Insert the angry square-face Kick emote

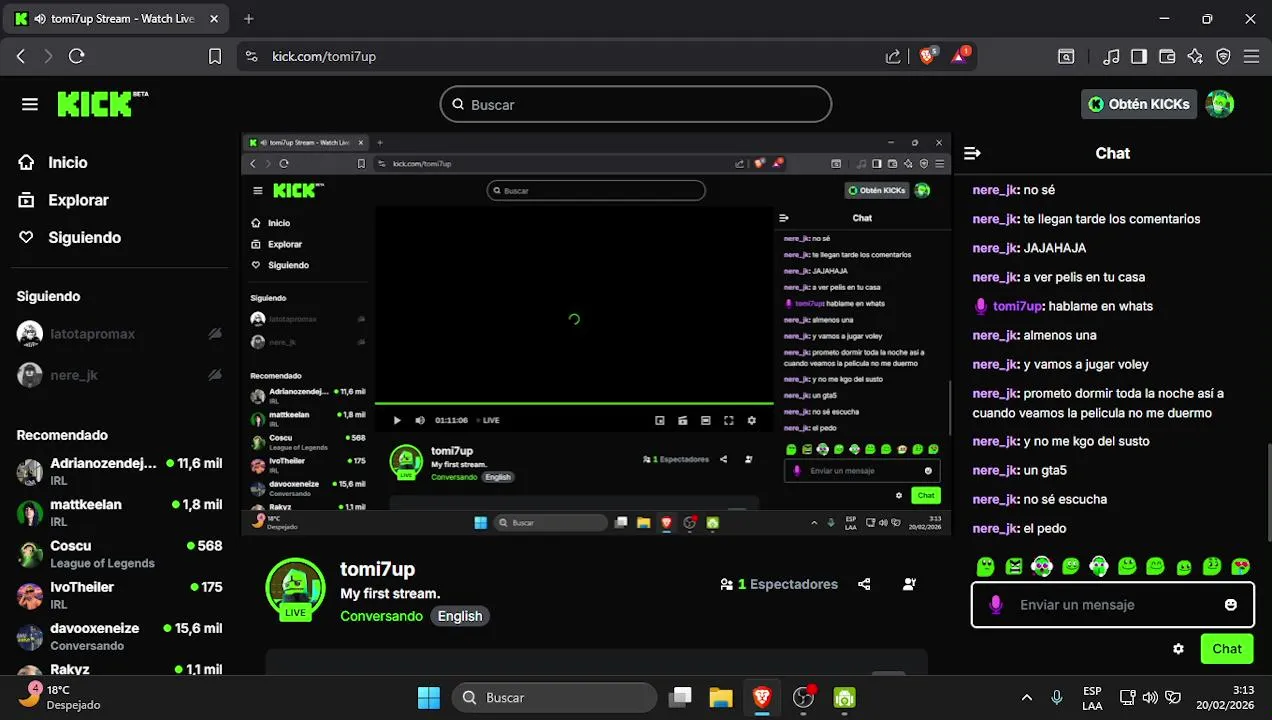pos(1014,567)
